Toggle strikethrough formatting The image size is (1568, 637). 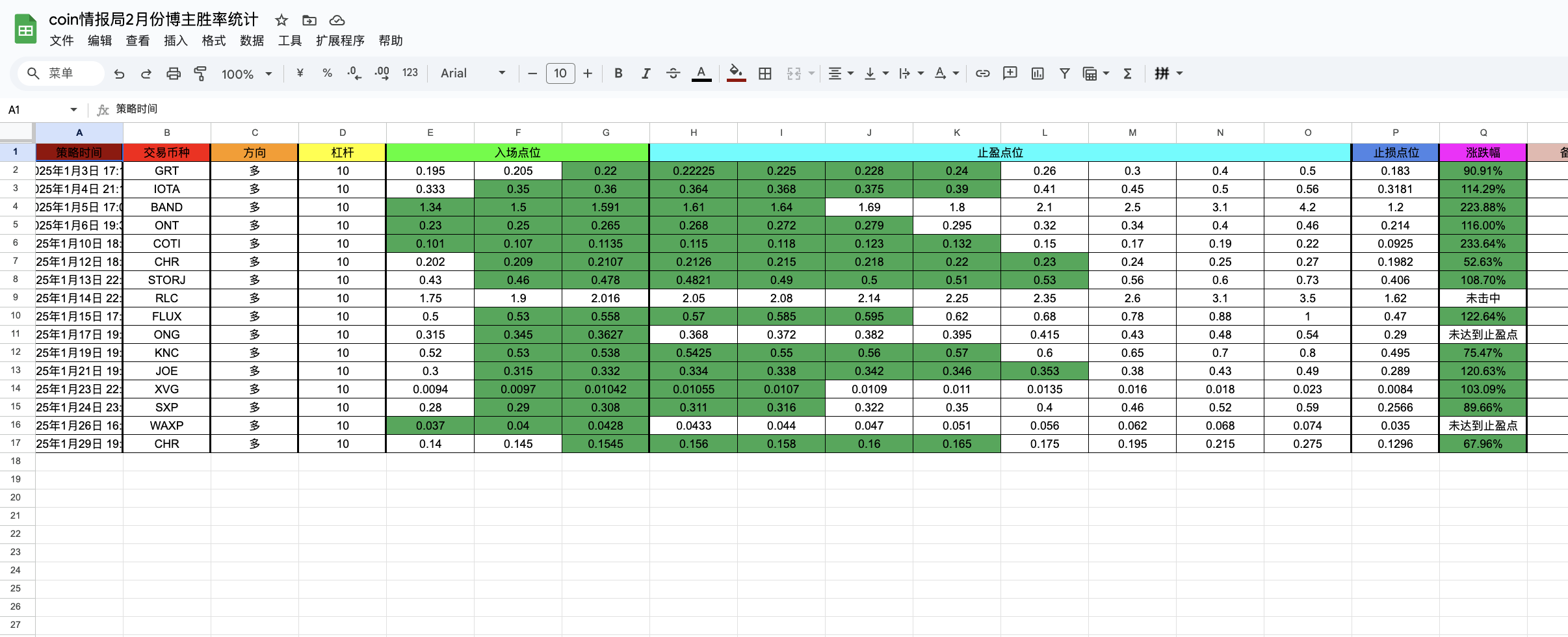coord(673,73)
